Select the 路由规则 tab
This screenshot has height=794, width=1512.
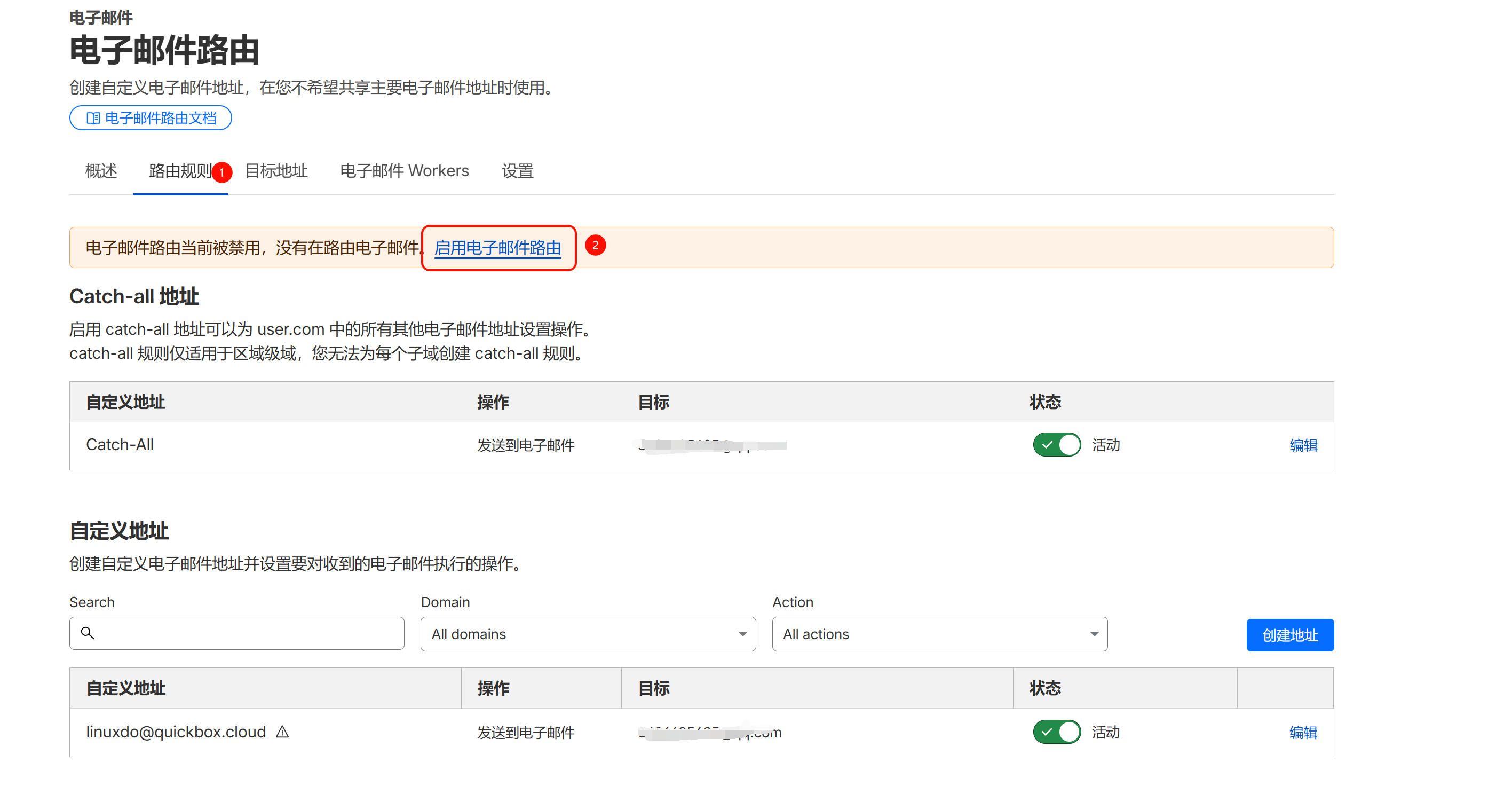(x=180, y=171)
